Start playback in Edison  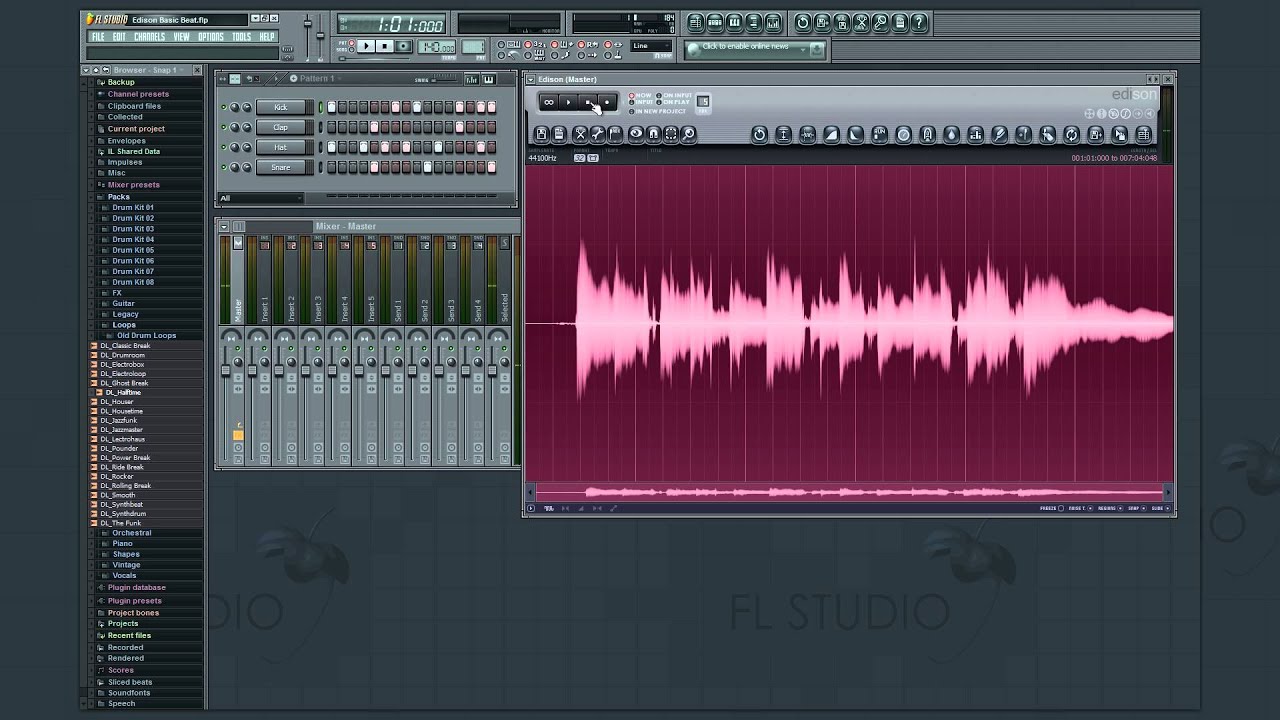568,102
